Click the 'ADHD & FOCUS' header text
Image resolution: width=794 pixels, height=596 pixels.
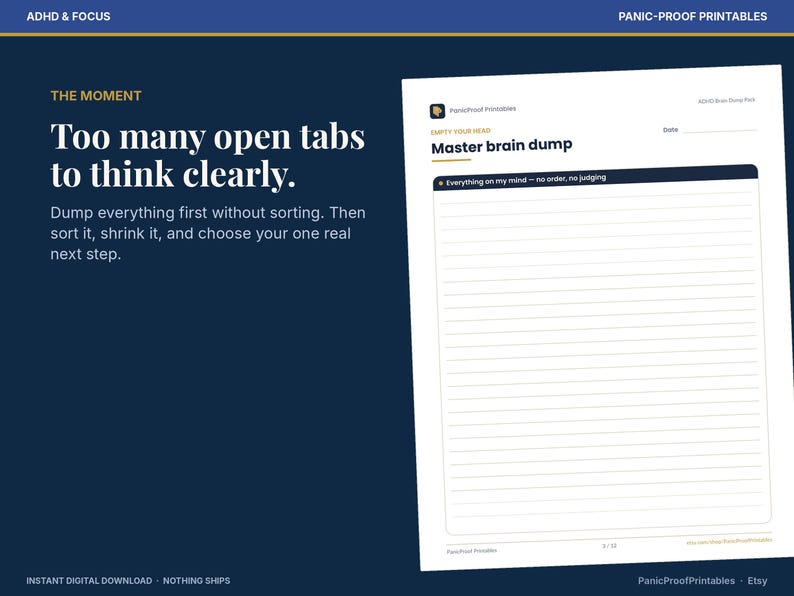(x=68, y=17)
